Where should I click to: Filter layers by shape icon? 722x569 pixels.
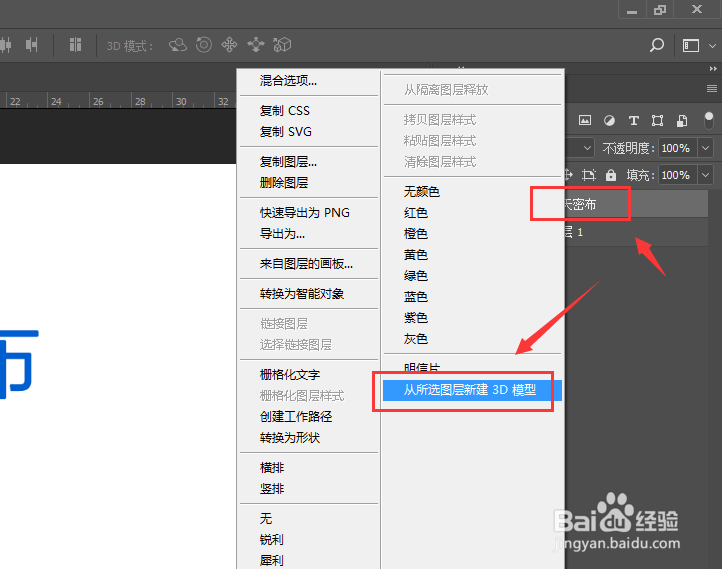[x=658, y=121]
